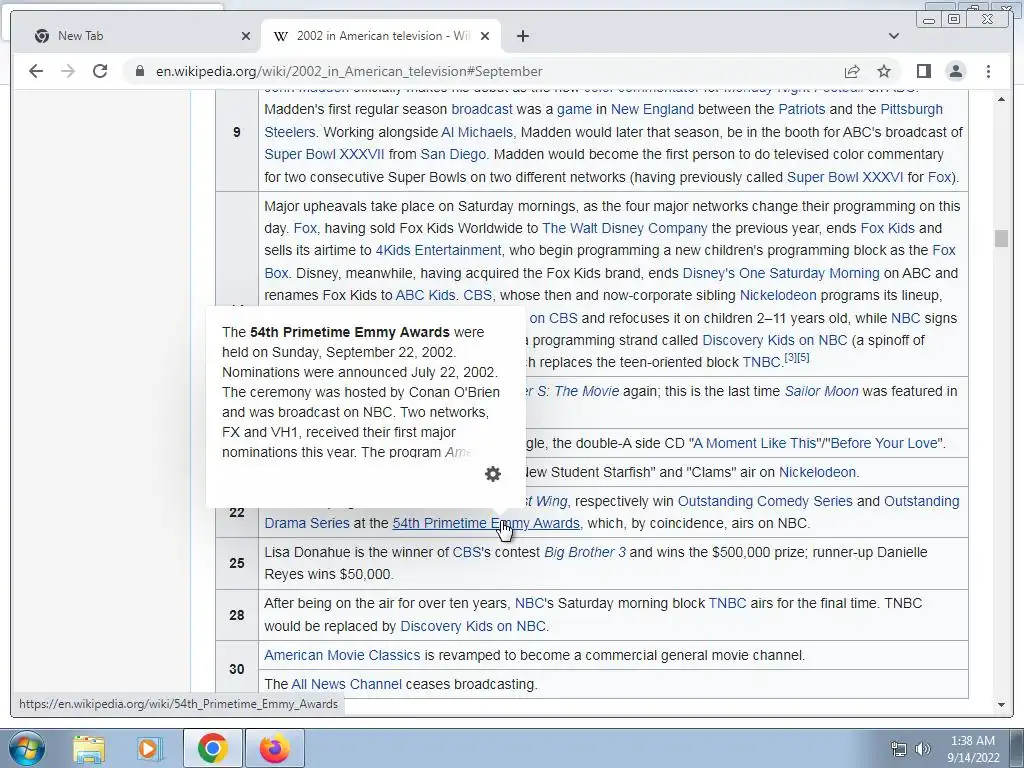Viewport: 1024px width, 768px height.
Task: Open the Before Your Love link
Action: pos(884,443)
